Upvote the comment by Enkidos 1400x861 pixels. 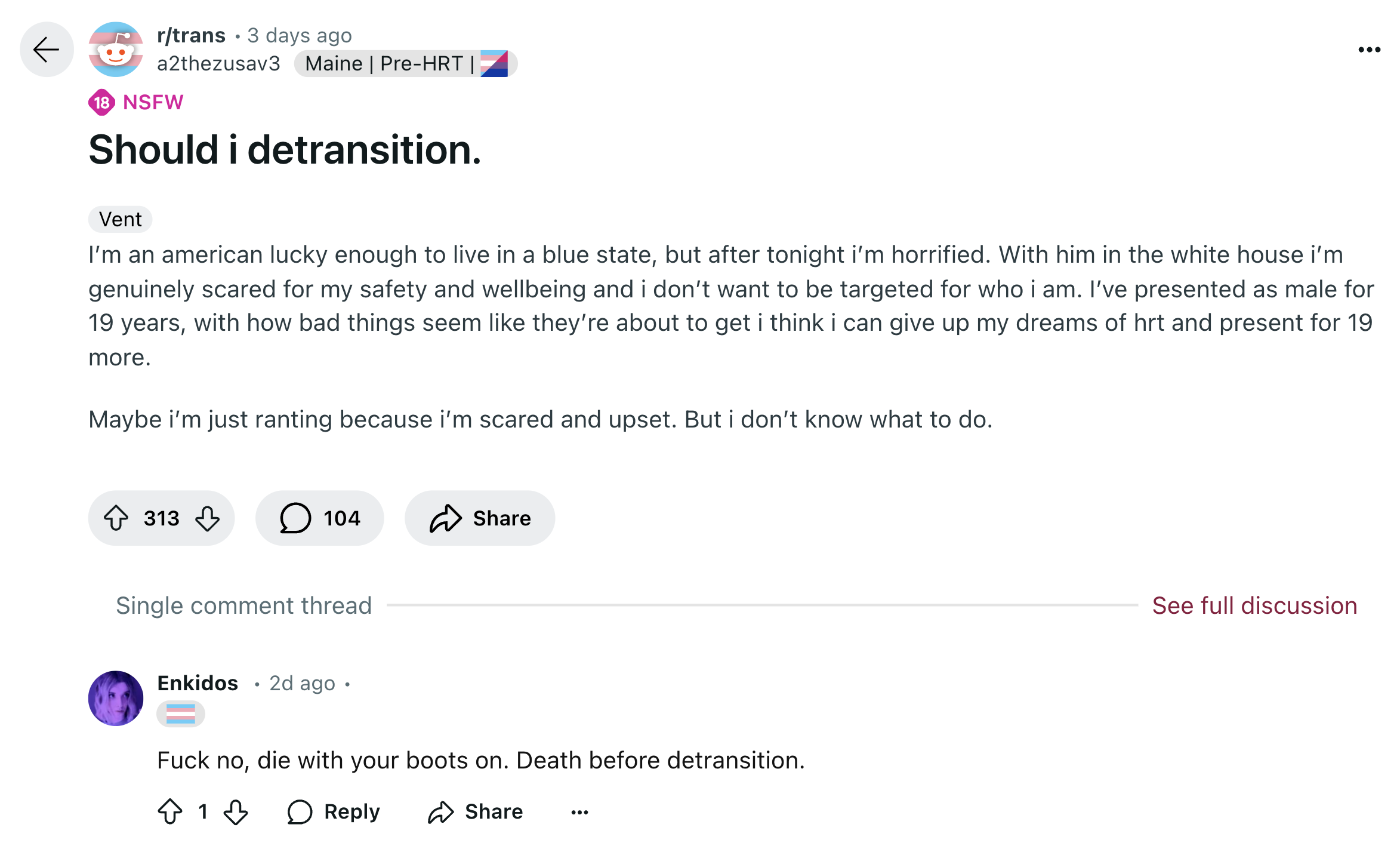(x=171, y=812)
